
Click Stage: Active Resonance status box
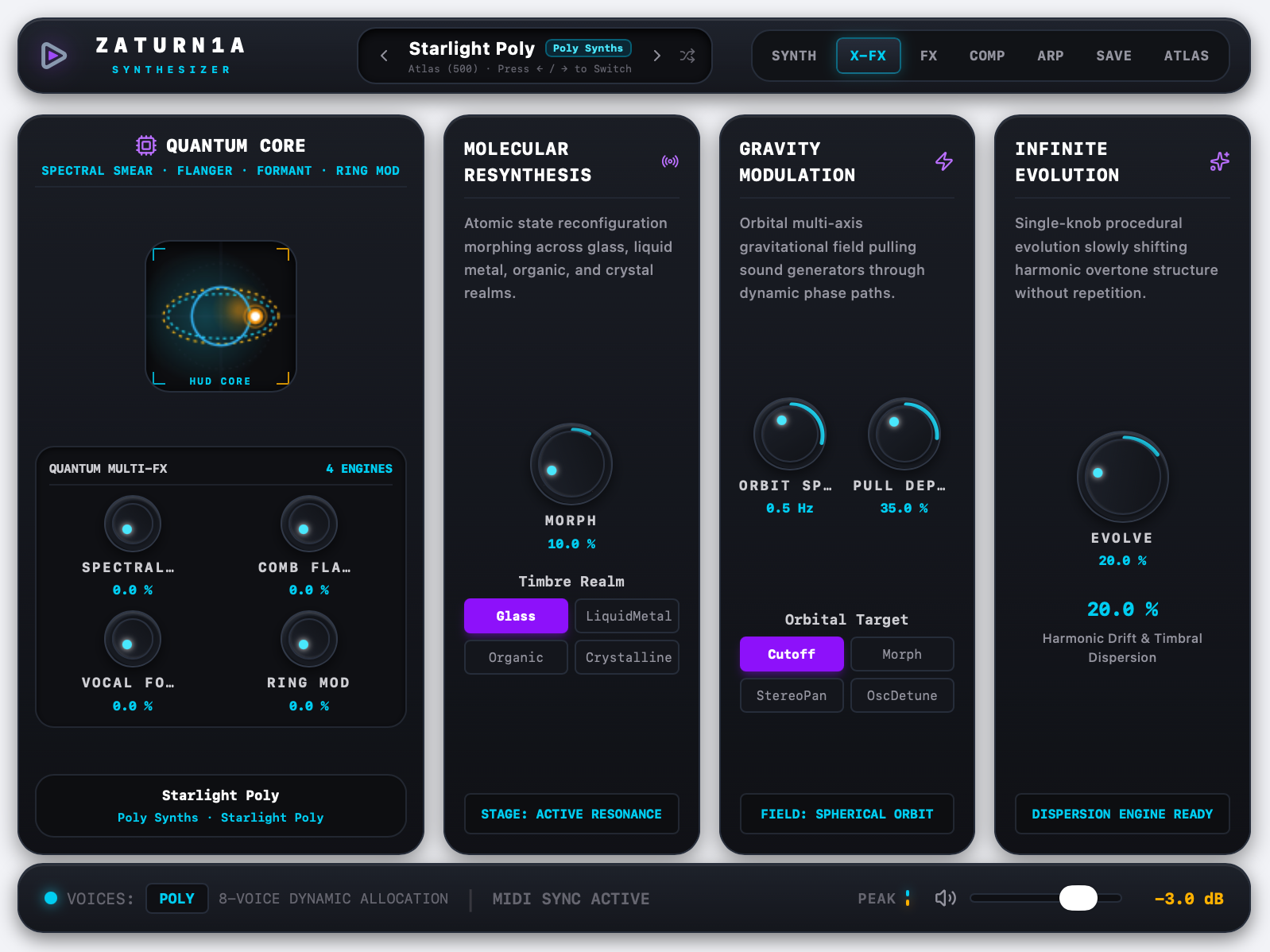tap(571, 814)
